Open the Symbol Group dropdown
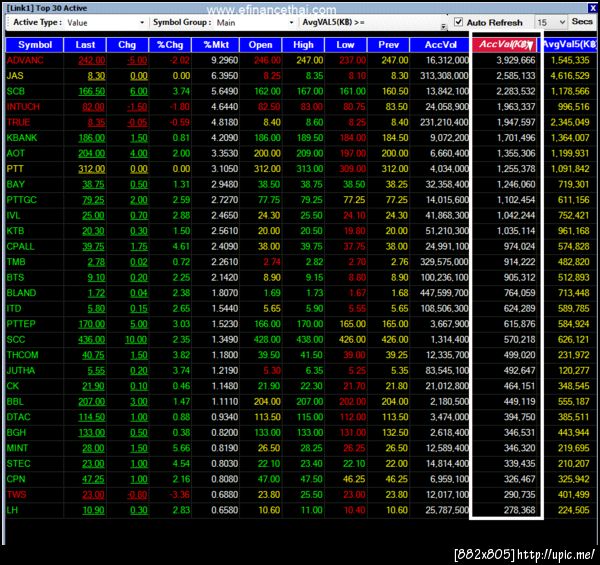Viewport: 600px width, 565px height. 292,23
